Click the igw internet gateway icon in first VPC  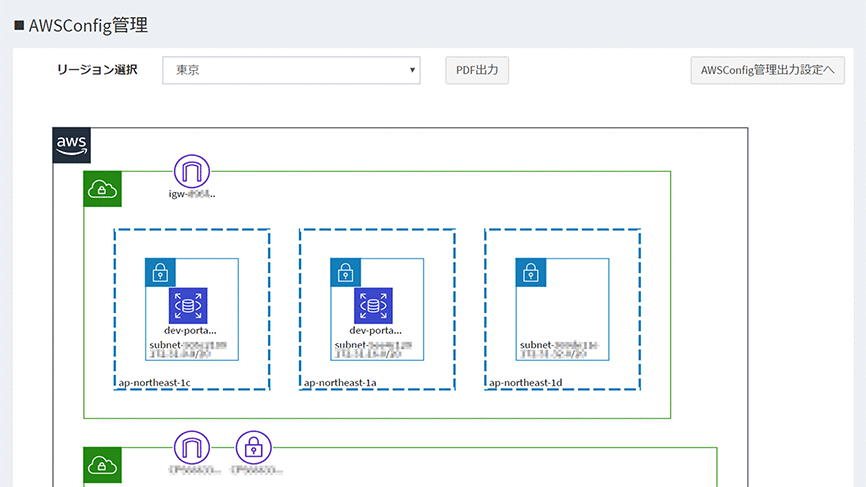click(x=192, y=171)
